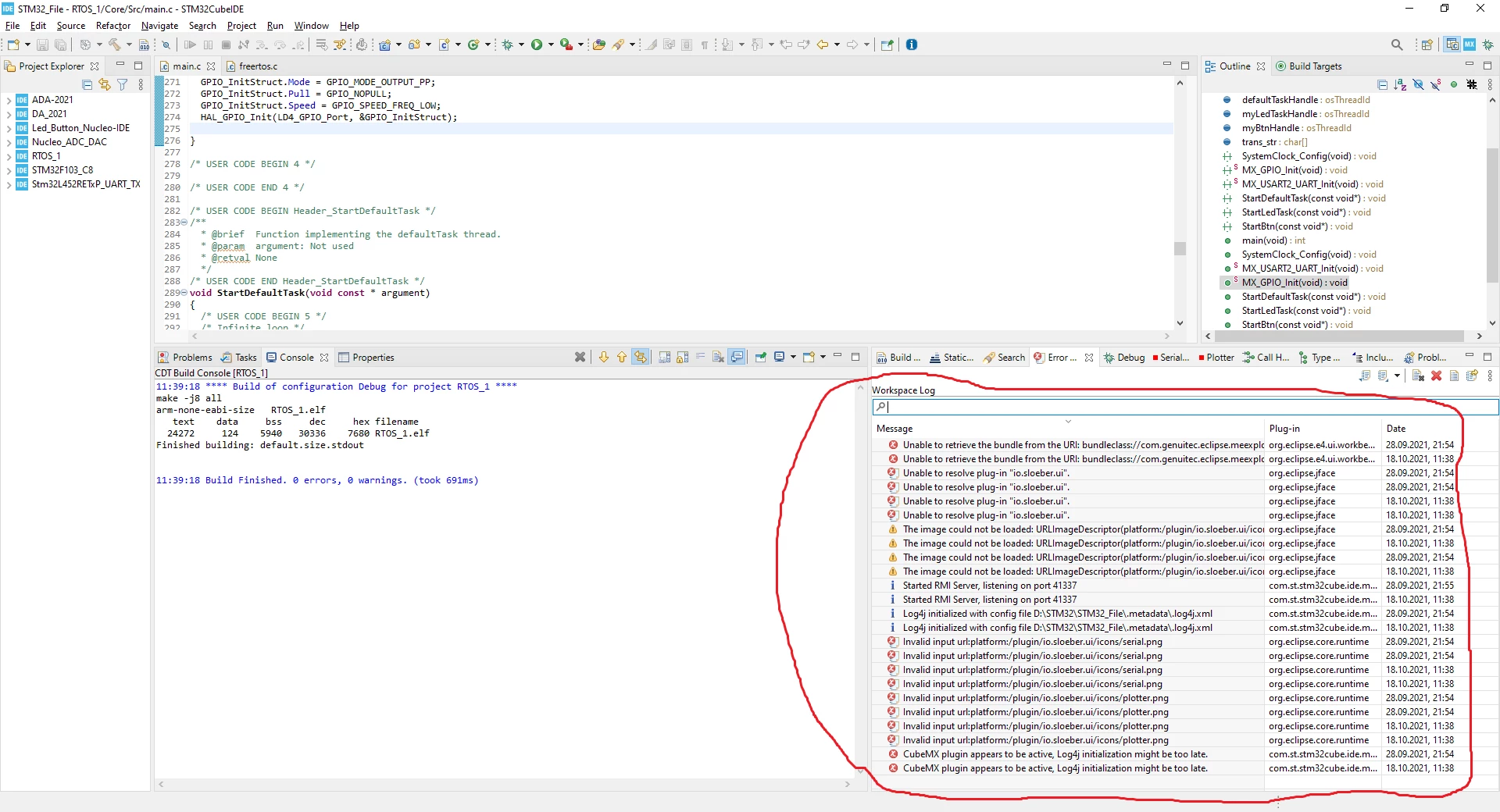Open the dropdown arrow beside the Run button
Screen dimensions: 1500x812
(551, 45)
